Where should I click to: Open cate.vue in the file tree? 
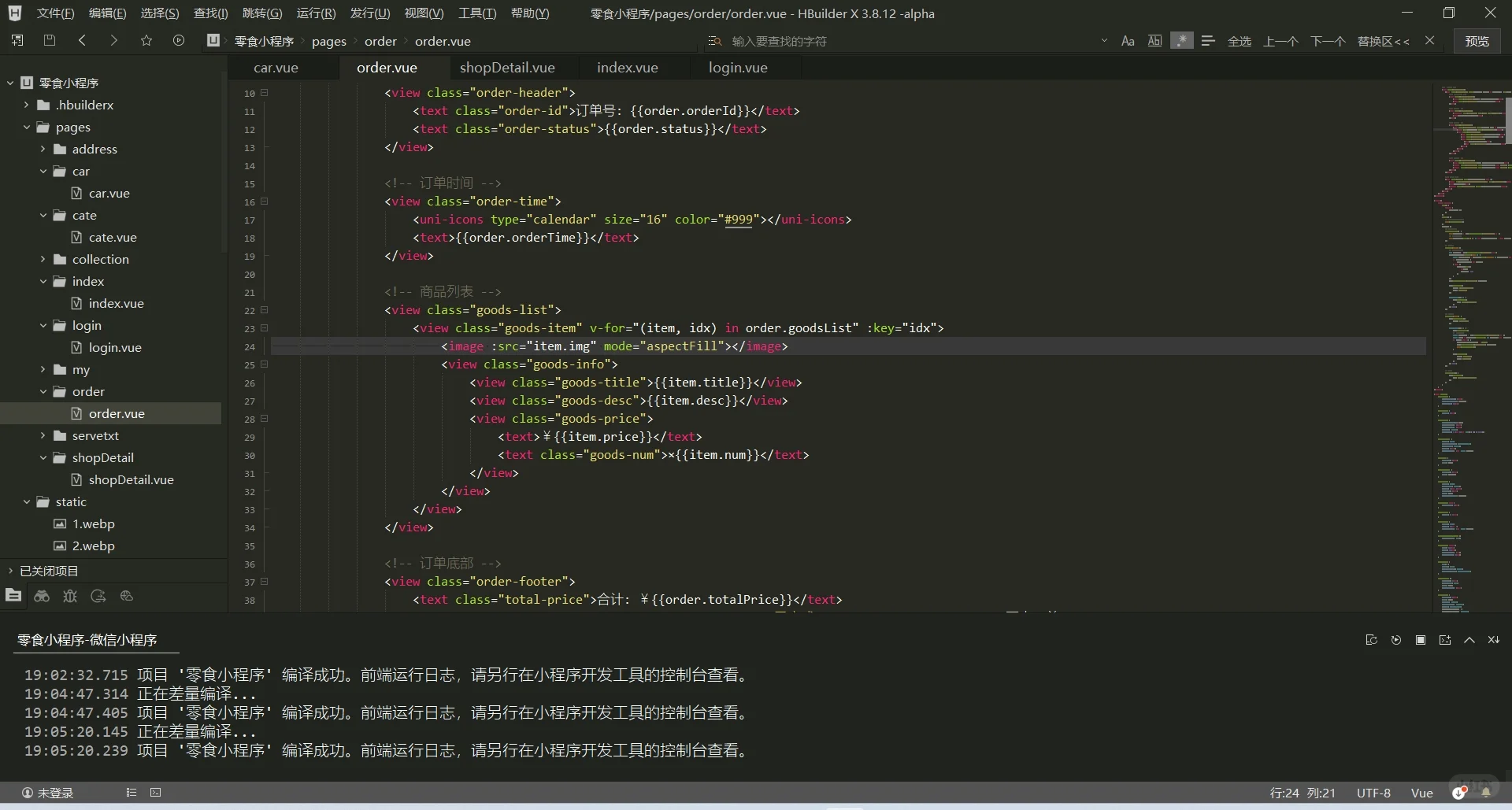coord(113,237)
